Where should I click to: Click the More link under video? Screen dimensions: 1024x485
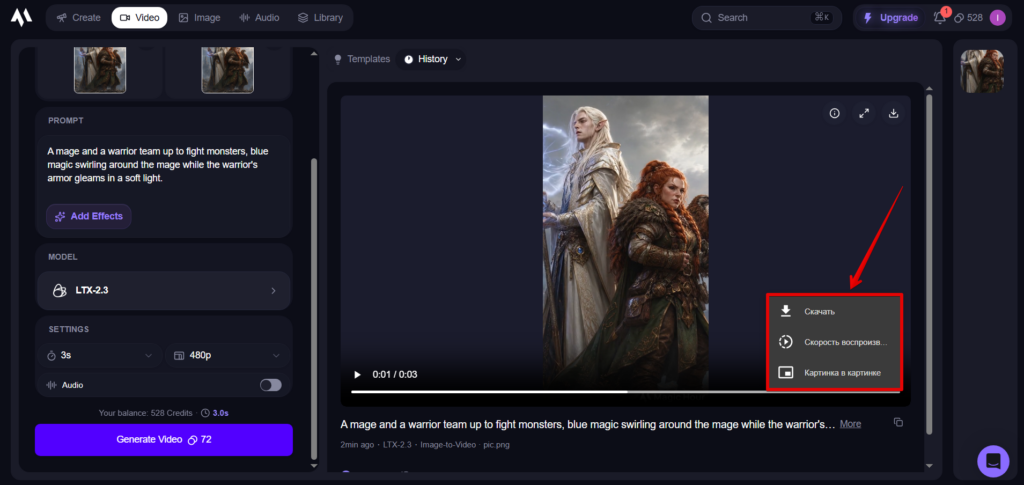(850, 424)
